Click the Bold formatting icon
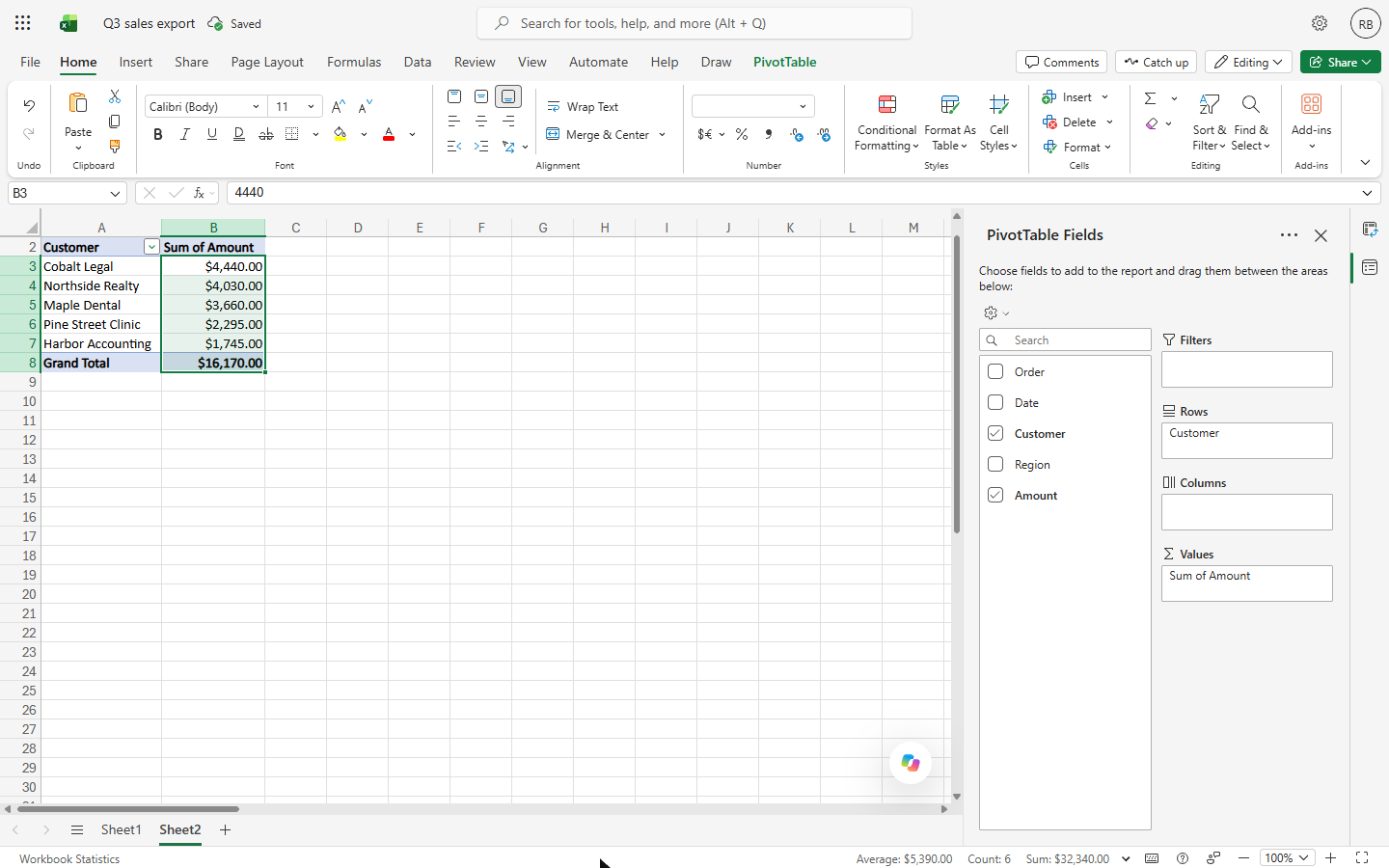The width and height of the screenshot is (1389, 868). pyautogui.click(x=158, y=134)
